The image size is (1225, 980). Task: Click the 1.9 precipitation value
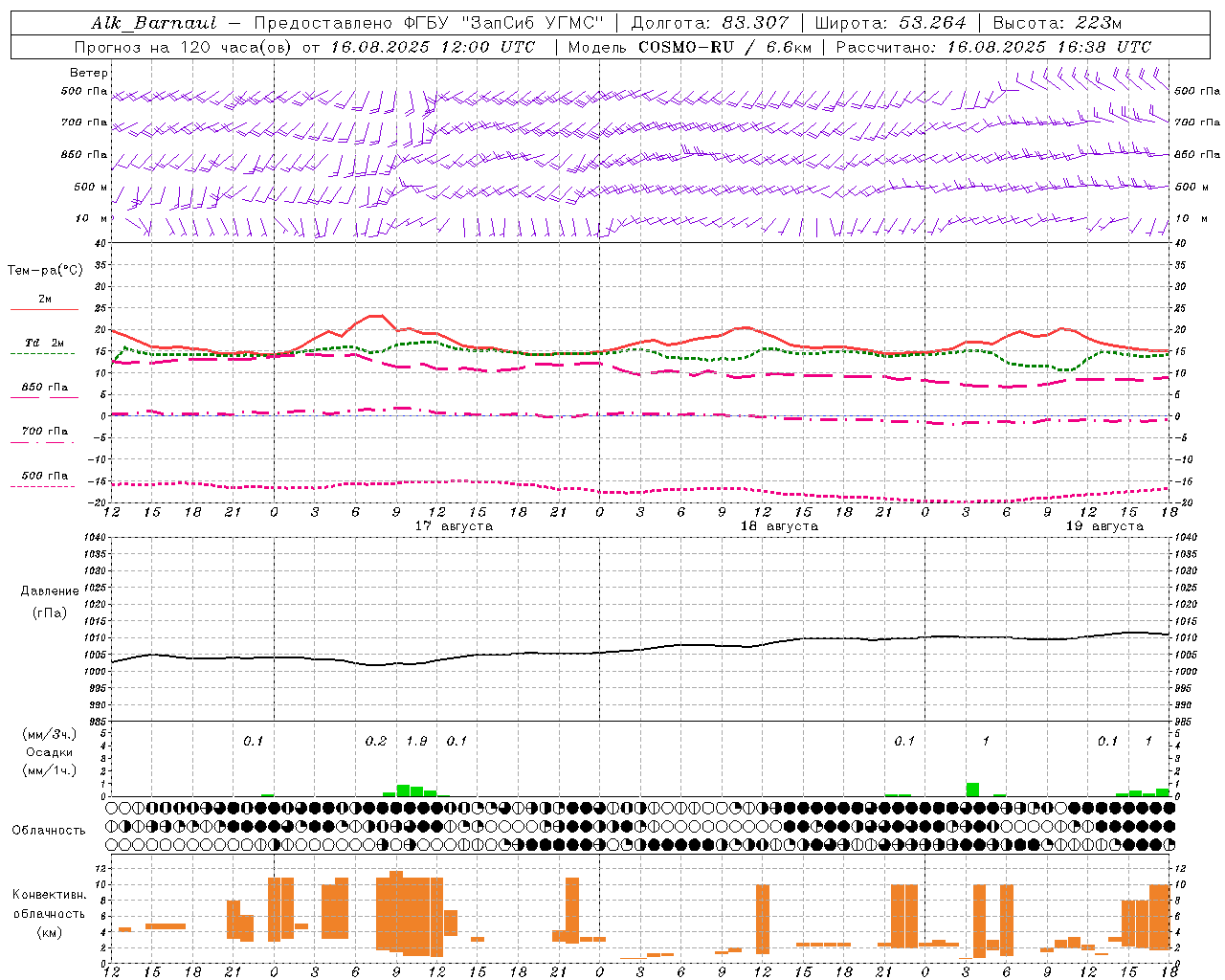click(x=417, y=741)
